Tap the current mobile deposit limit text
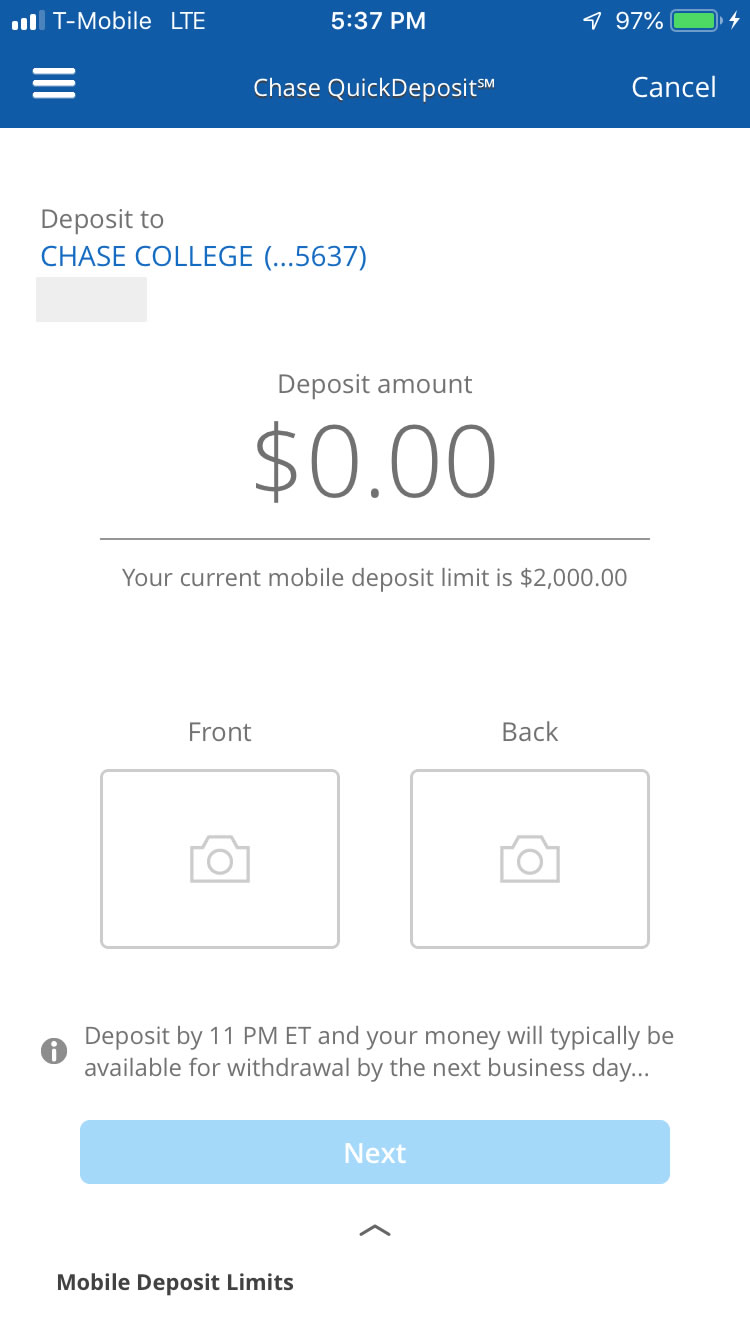 click(x=375, y=578)
